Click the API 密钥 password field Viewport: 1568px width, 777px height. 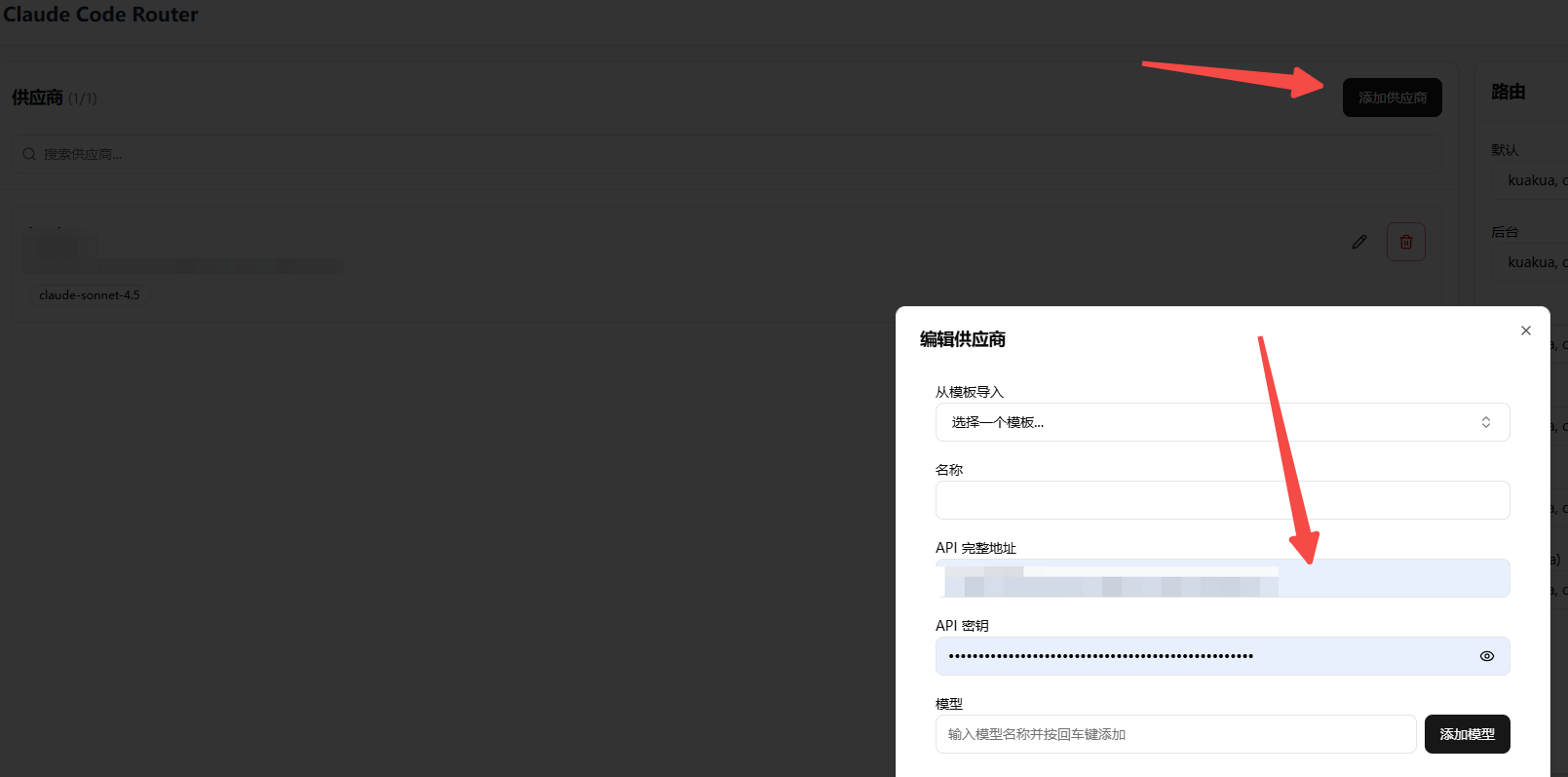click(1223, 656)
